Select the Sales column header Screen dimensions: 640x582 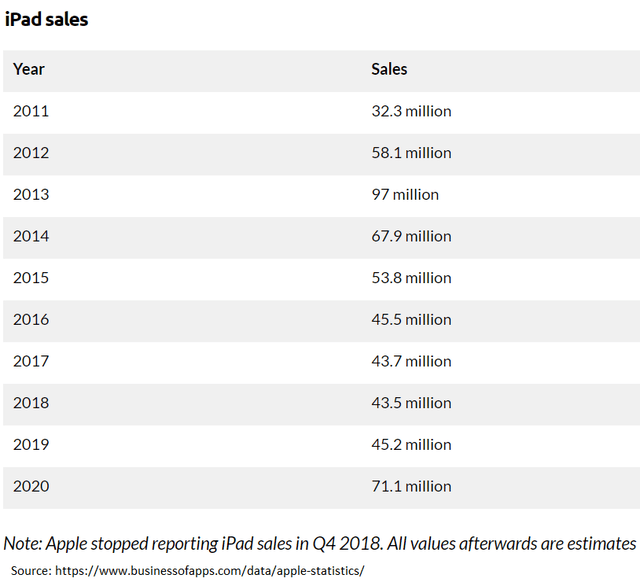(x=389, y=69)
